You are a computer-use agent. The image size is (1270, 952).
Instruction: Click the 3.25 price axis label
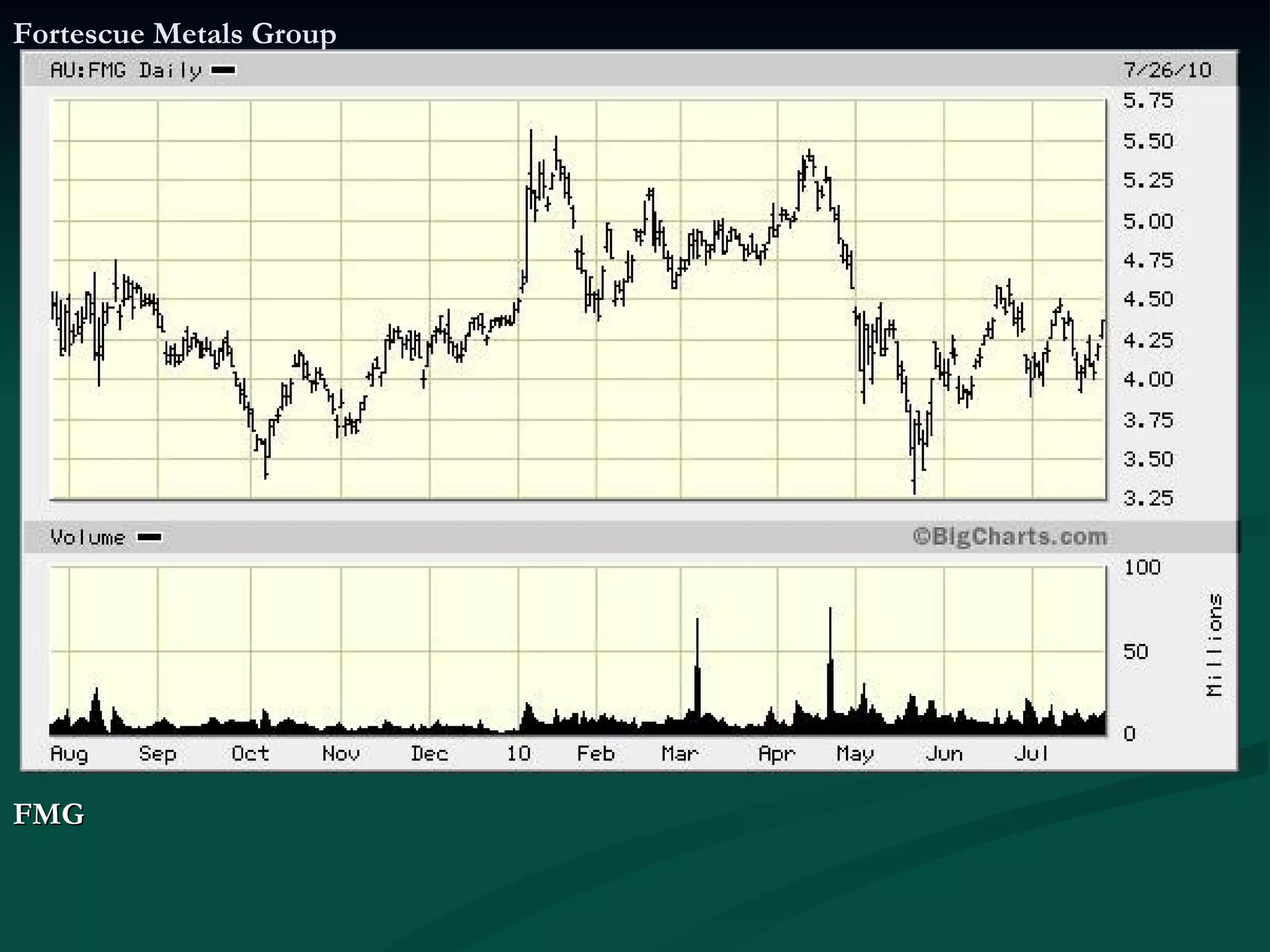[1148, 498]
